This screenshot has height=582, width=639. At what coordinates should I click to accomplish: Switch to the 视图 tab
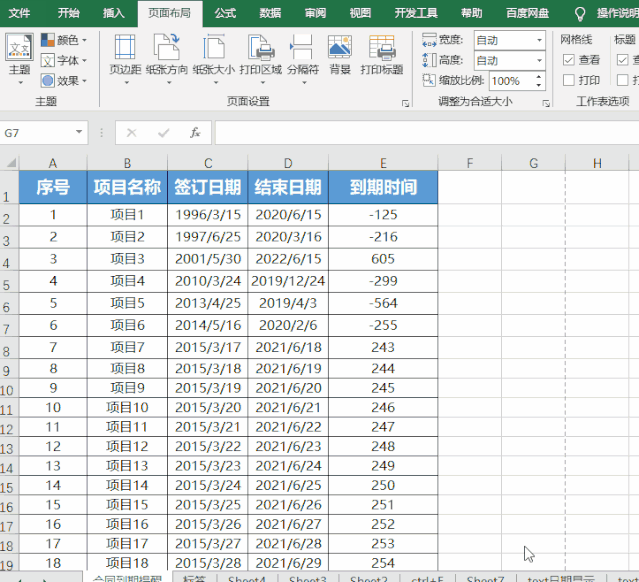pyautogui.click(x=360, y=13)
